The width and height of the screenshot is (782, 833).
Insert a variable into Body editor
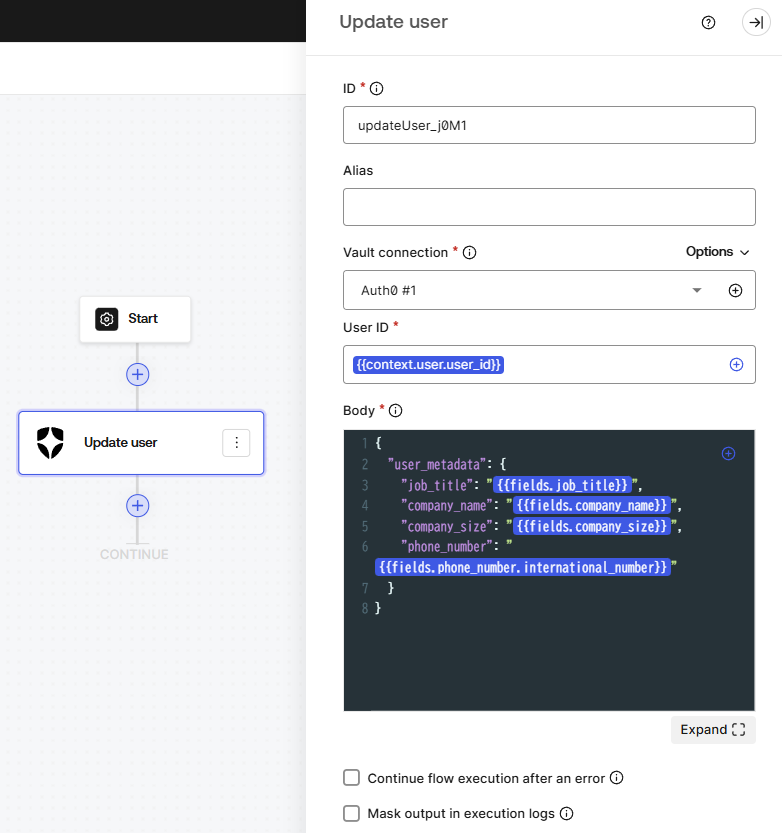tap(728, 453)
